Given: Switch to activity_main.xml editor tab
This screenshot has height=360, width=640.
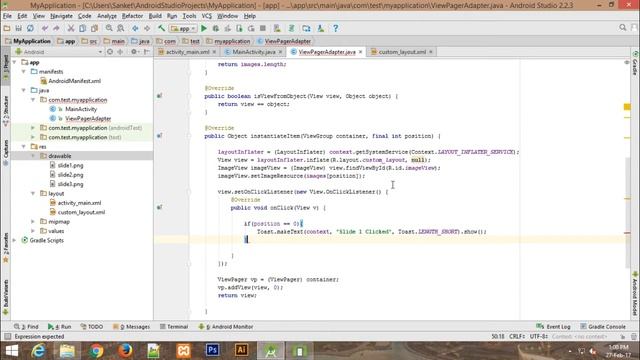Looking at the screenshot, I should (x=187, y=52).
